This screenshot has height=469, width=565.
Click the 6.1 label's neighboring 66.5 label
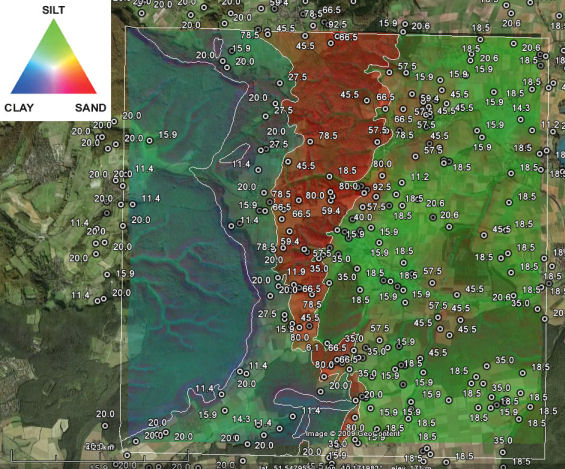click(337, 348)
